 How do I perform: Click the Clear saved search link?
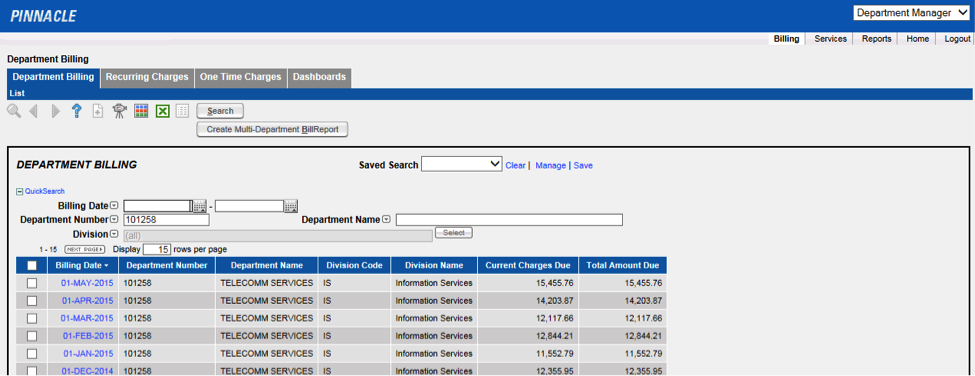pos(515,165)
